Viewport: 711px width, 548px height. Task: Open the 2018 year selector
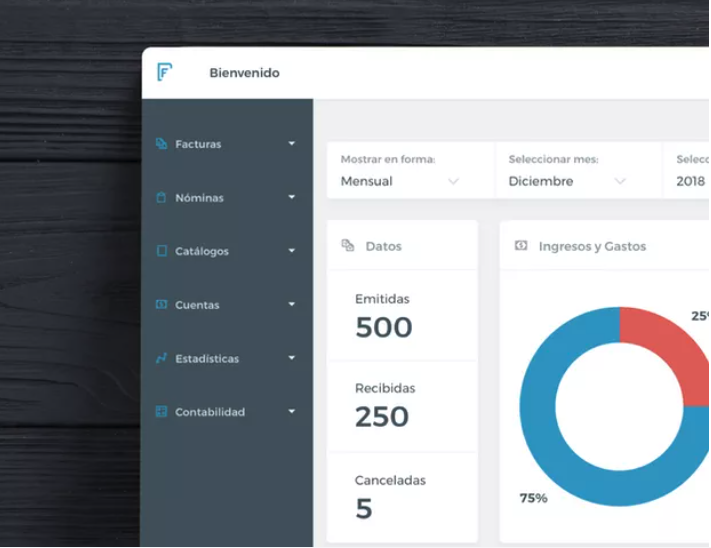tap(690, 181)
